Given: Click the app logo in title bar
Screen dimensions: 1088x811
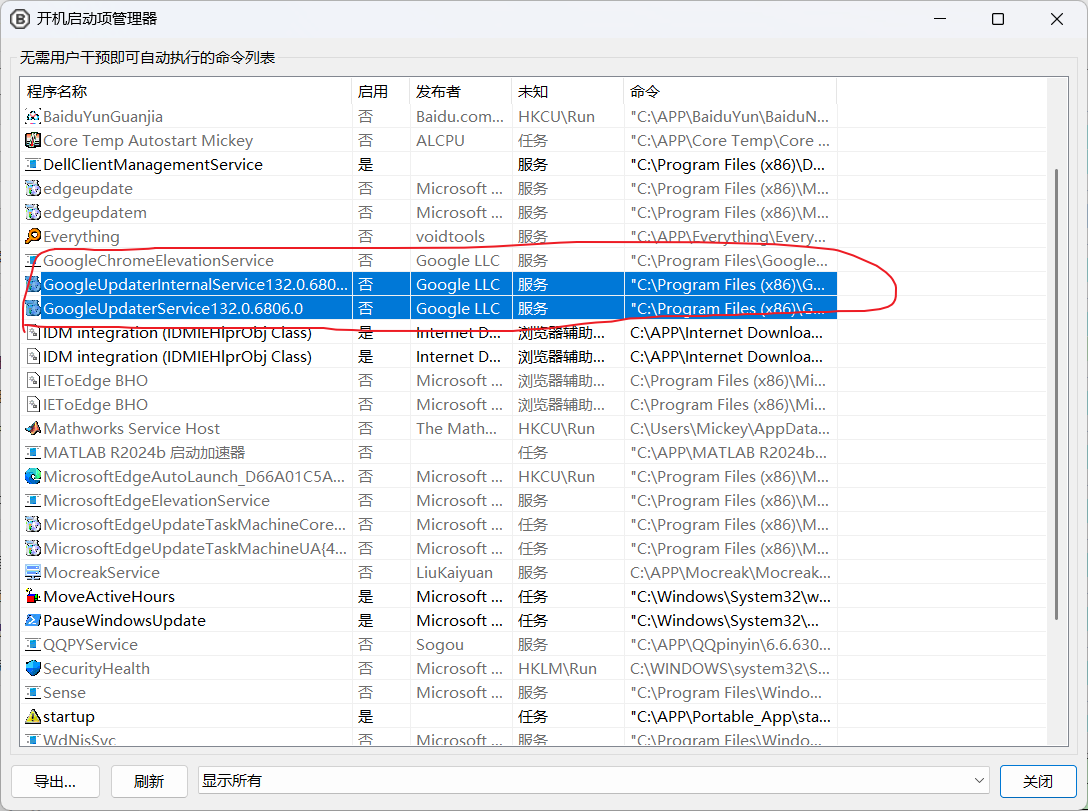Looking at the screenshot, I should [x=19, y=19].
